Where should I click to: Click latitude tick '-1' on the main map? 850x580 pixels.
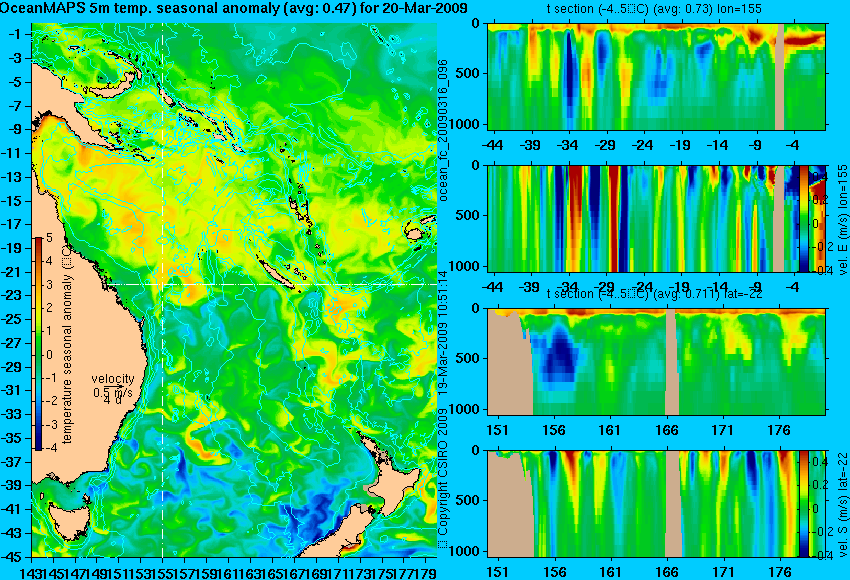pos(15,34)
